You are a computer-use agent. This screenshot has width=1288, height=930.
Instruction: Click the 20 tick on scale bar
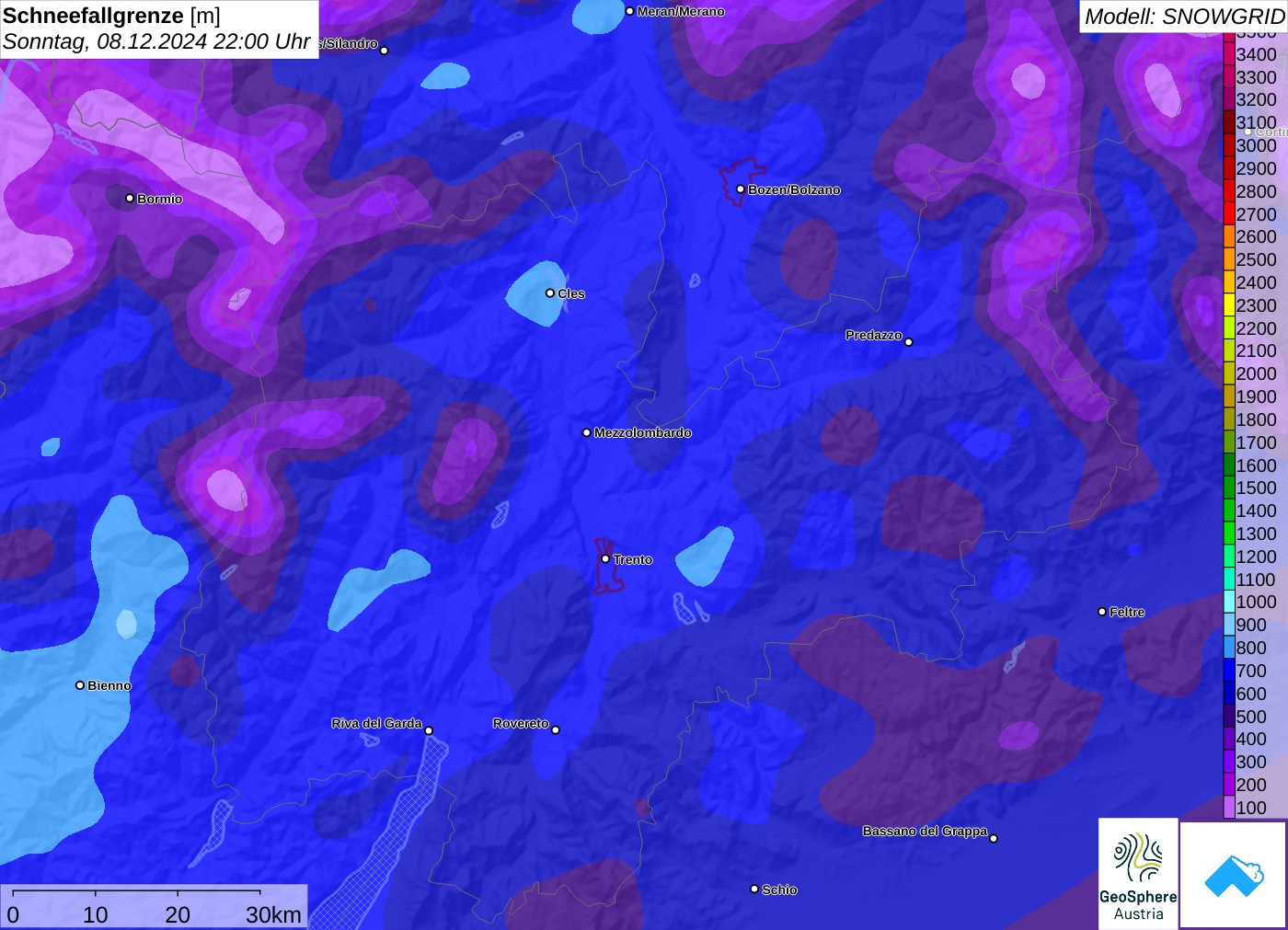point(178,914)
